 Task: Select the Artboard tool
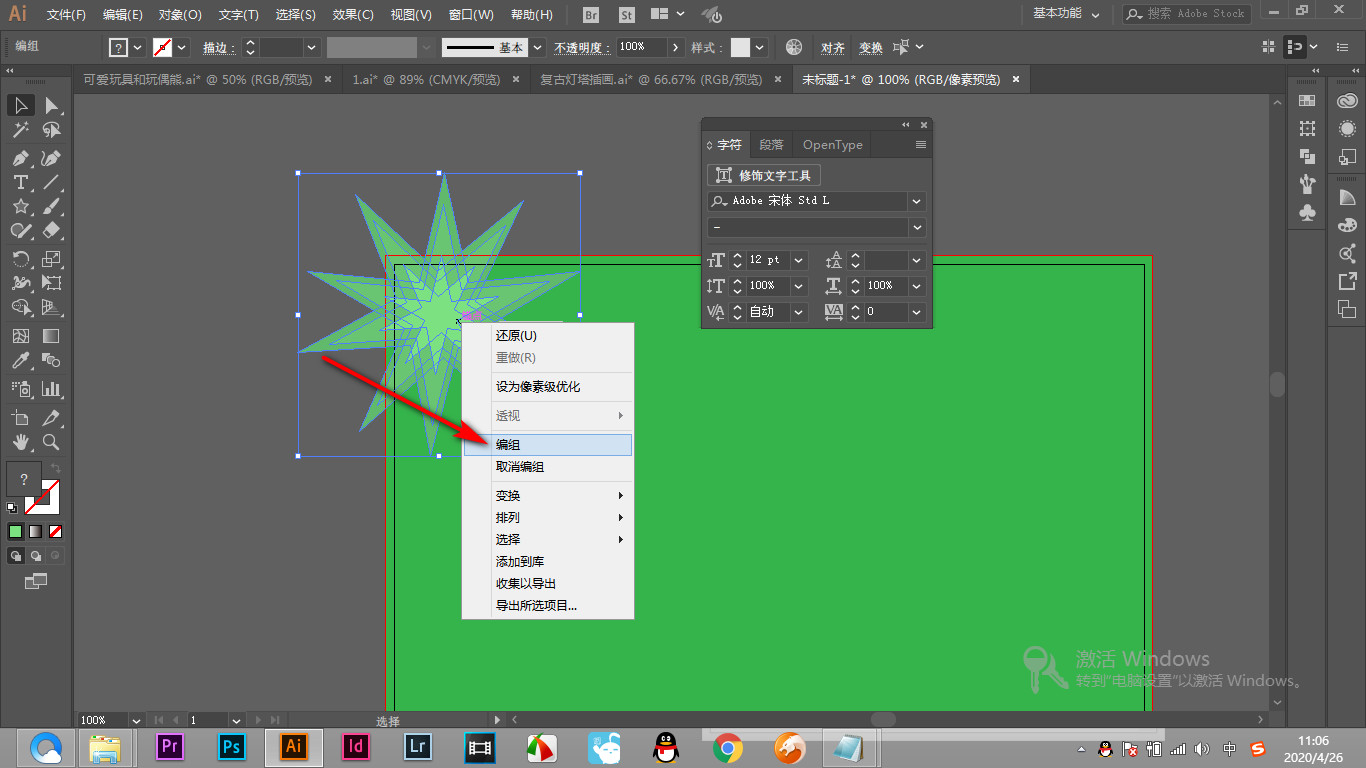click(20, 417)
